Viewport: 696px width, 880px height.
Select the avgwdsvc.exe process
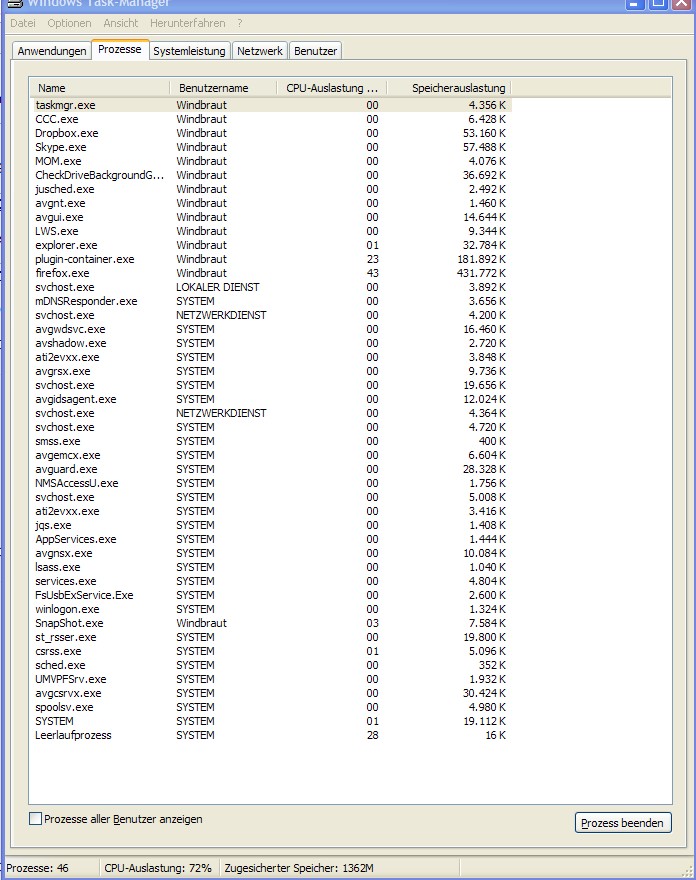[271, 329]
